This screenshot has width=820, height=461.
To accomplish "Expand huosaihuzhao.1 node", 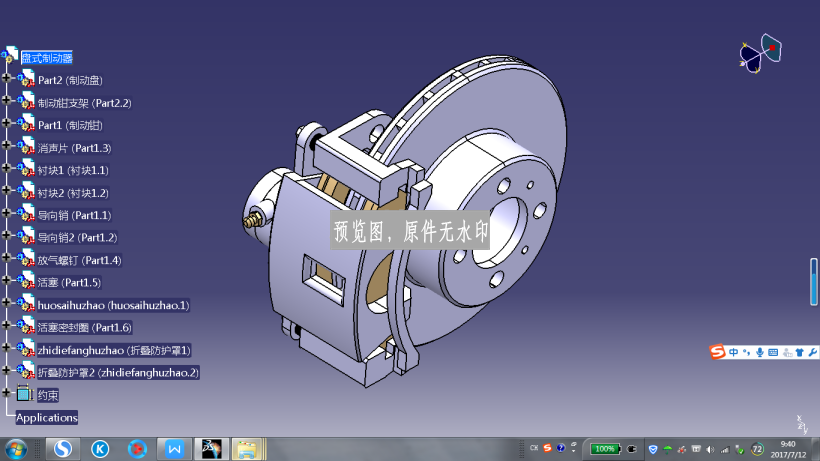I will tap(6, 303).
